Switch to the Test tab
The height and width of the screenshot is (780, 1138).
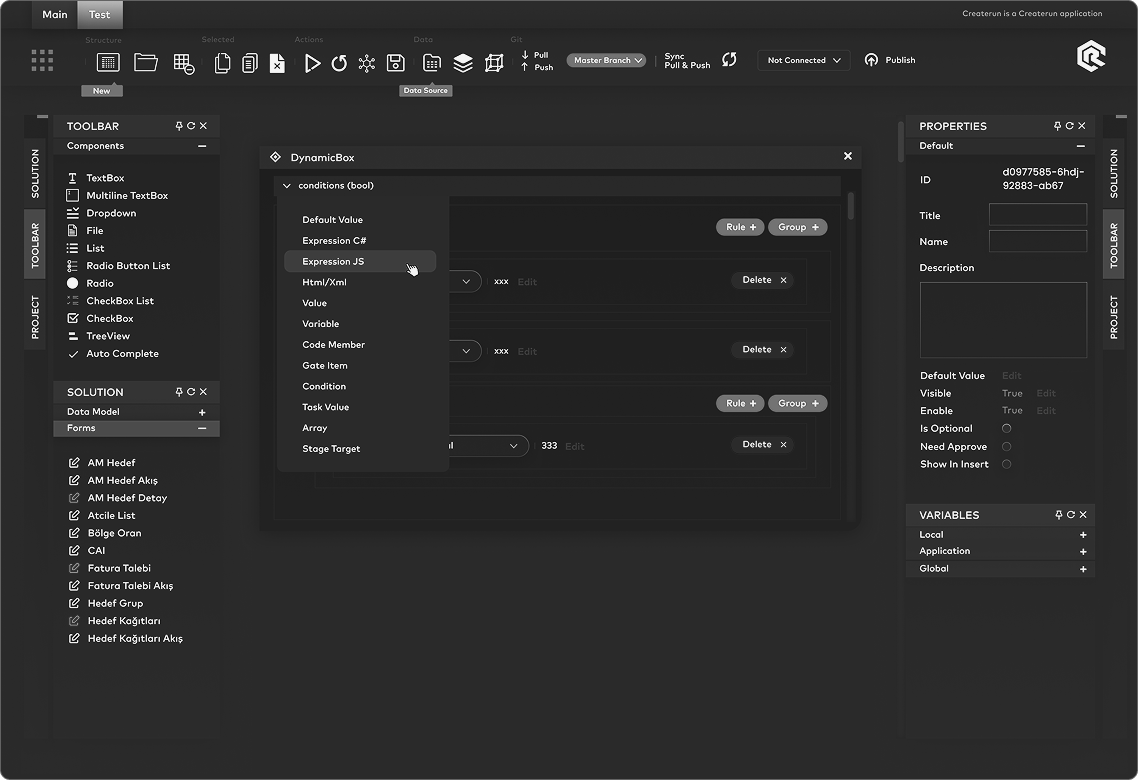(100, 14)
